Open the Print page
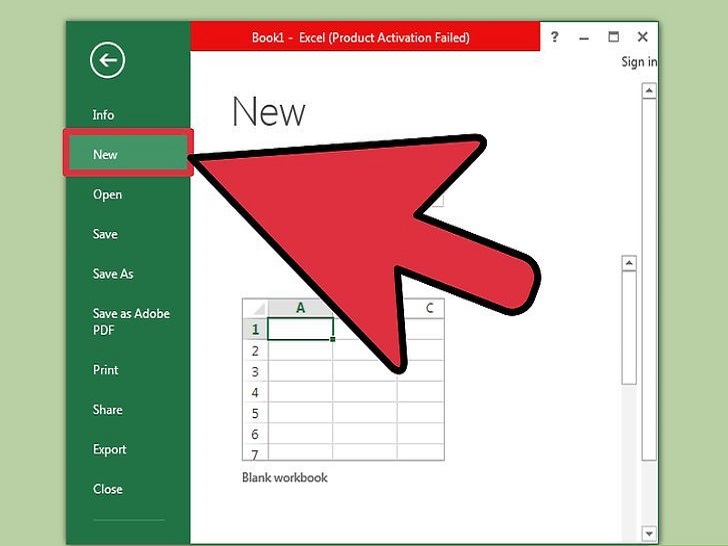Screen dimensions: 728x546 click(106, 370)
